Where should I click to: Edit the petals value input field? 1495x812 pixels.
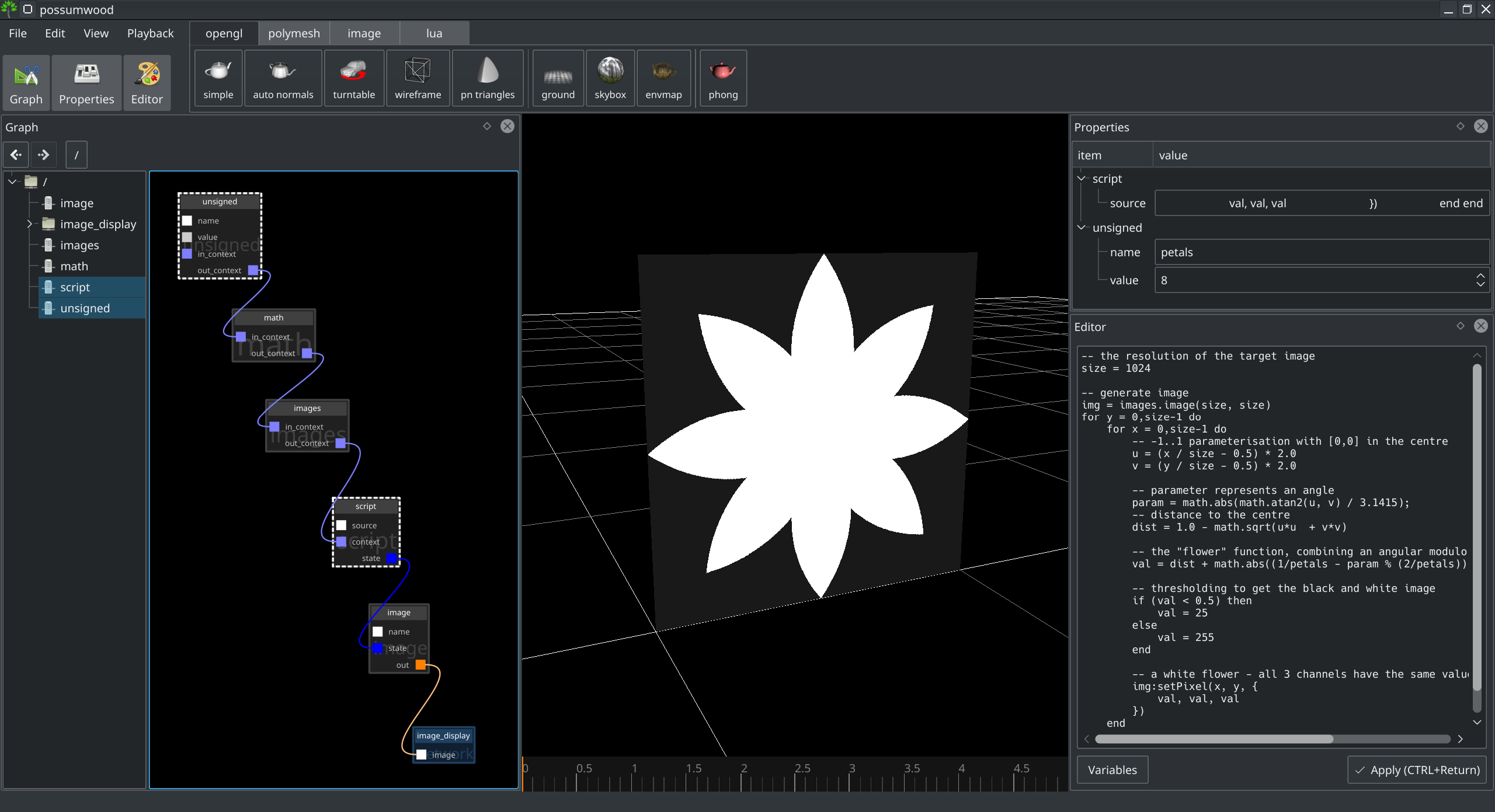[x=1315, y=280]
